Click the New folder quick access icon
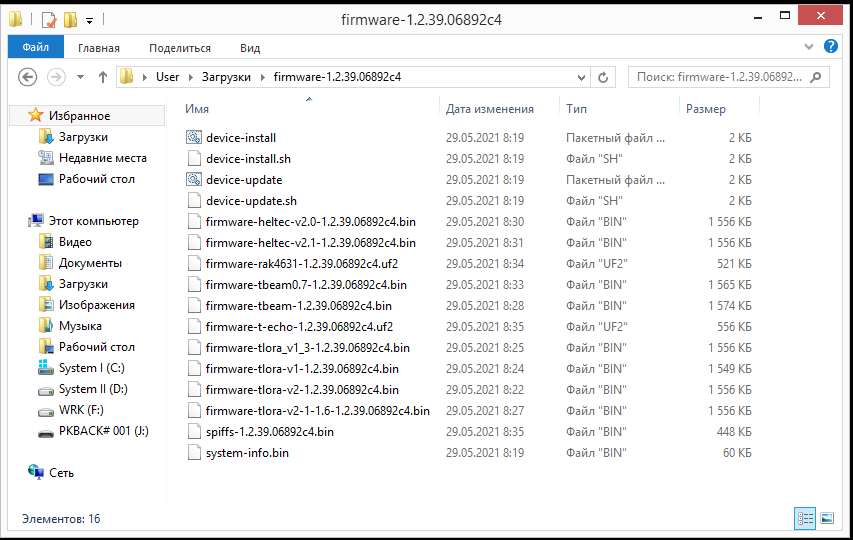Image resolution: width=853 pixels, height=540 pixels. [70, 20]
